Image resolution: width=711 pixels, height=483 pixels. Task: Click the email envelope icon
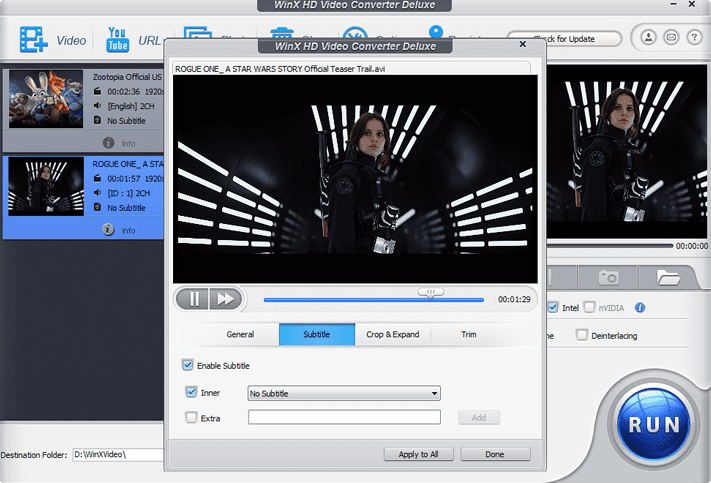tap(671, 37)
